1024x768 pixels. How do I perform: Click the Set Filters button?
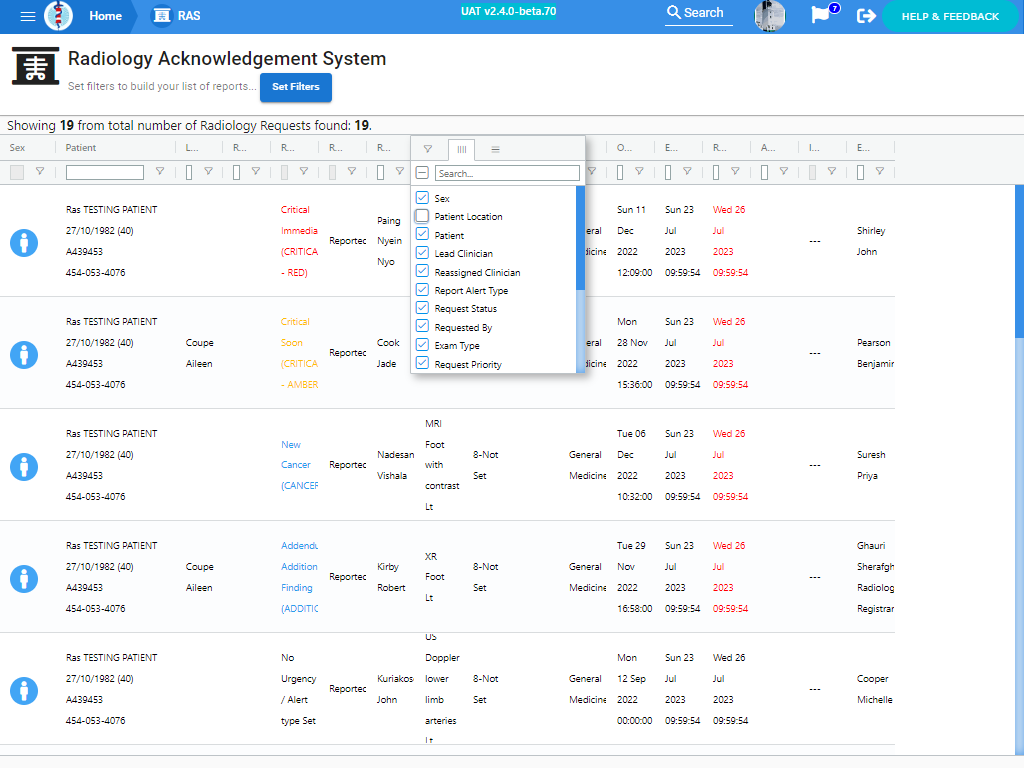pyautogui.click(x=296, y=87)
